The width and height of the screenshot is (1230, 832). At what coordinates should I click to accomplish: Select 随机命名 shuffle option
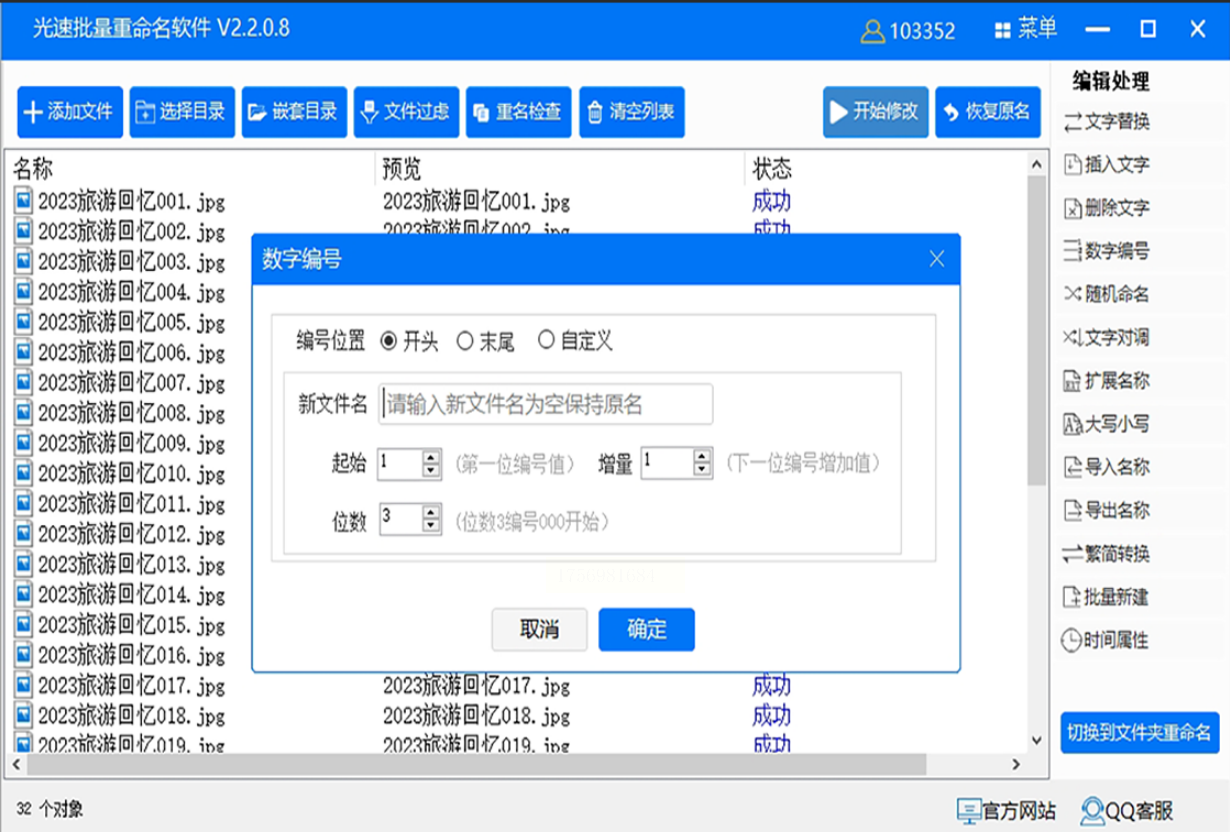[1106, 294]
